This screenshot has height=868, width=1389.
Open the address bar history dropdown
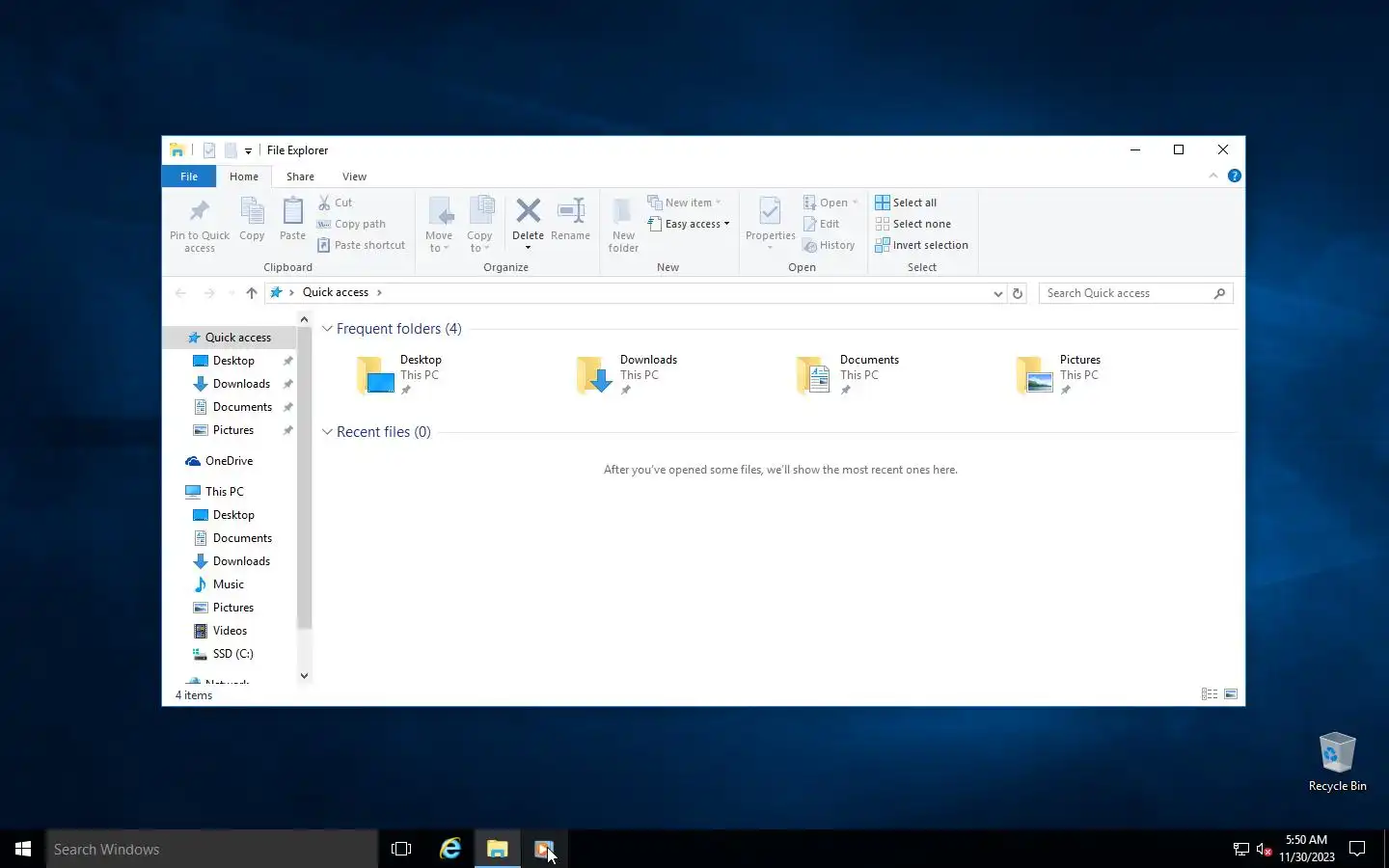pos(997,293)
